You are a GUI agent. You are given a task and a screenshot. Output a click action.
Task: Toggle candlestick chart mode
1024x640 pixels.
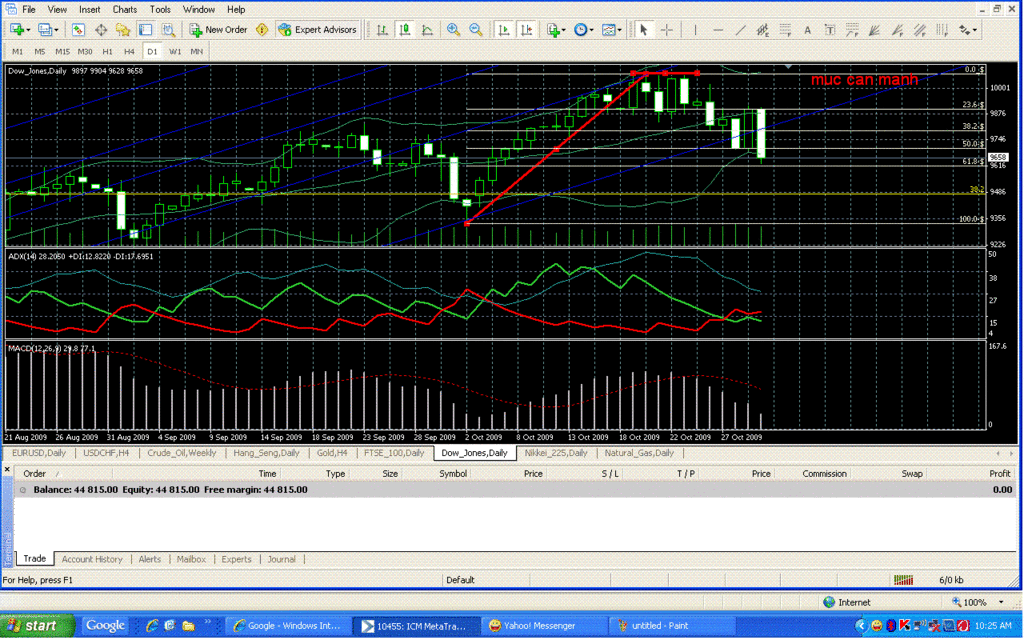(x=405, y=30)
